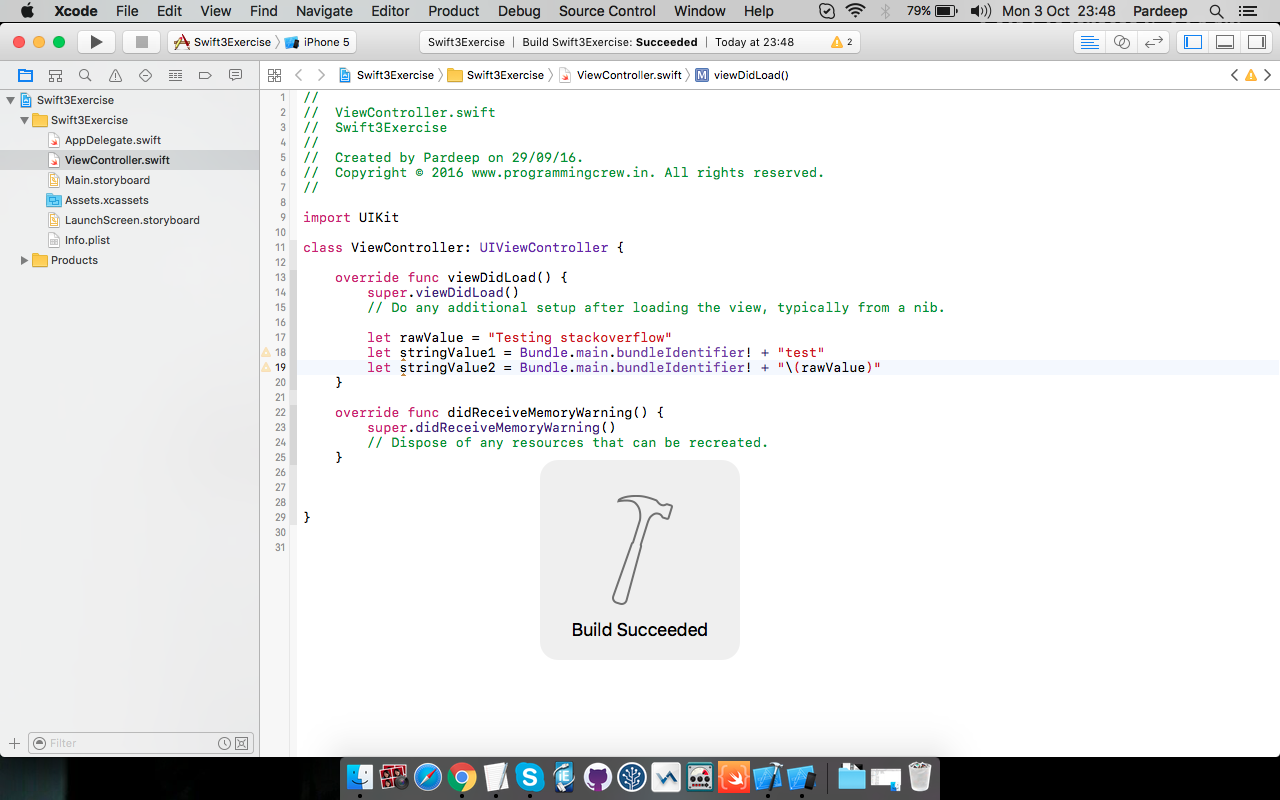Open the Product menu
Image resolution: width=1280 pixels, height=800 pixels.
pyautogui.click(x=453, y=11)
